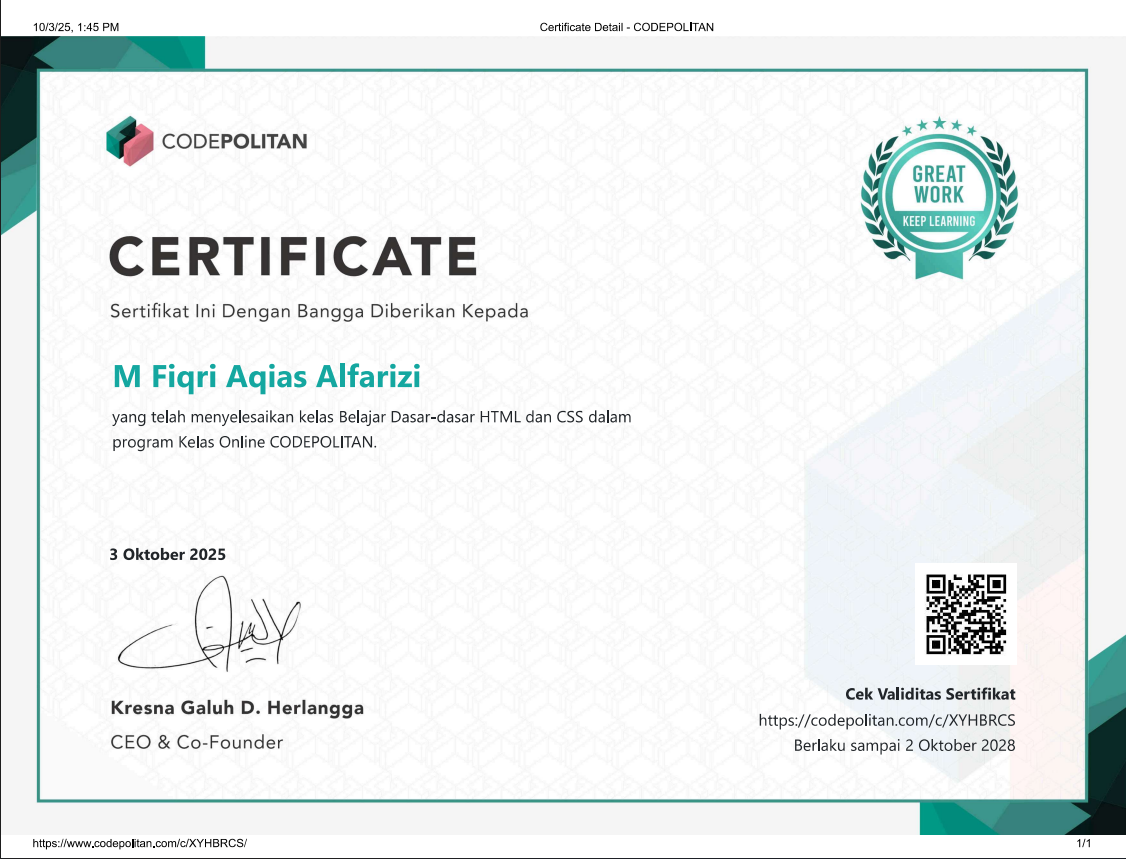Viewport: 1126px width, 859px height.
Task: Click the expiry text Berlaku sampai 2 Oktober 2028
Action: click(x=904, y=746)
